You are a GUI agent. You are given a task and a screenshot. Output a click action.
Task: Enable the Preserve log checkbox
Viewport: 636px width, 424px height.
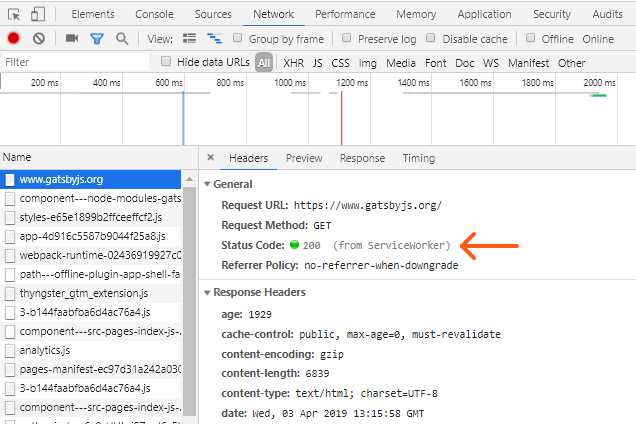[x=346, y=38]
